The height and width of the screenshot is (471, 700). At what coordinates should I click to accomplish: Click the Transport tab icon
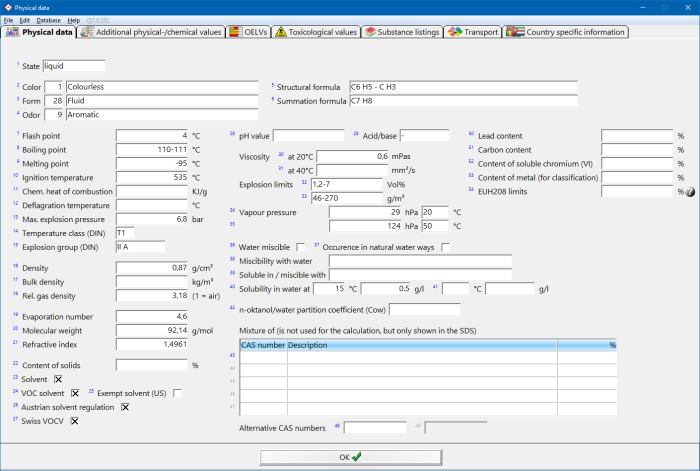coord(456,32)
